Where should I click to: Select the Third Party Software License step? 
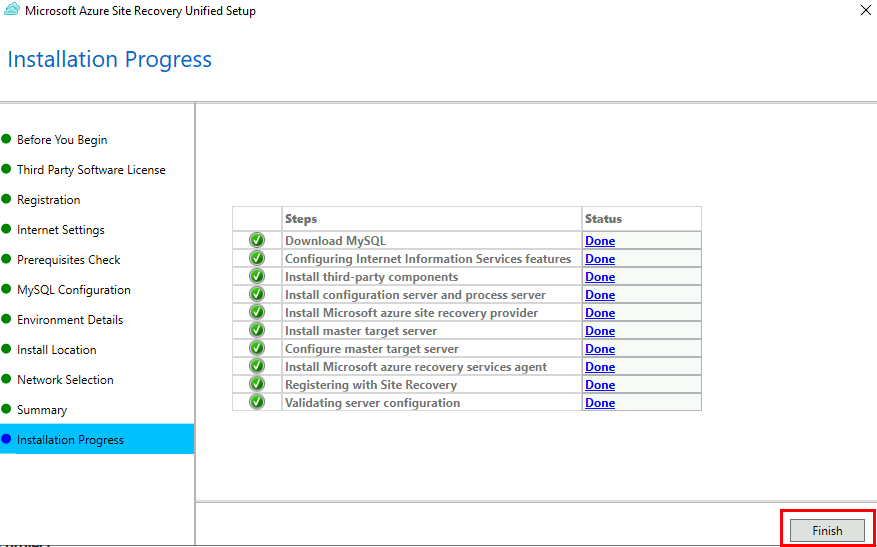coord(91,169)
